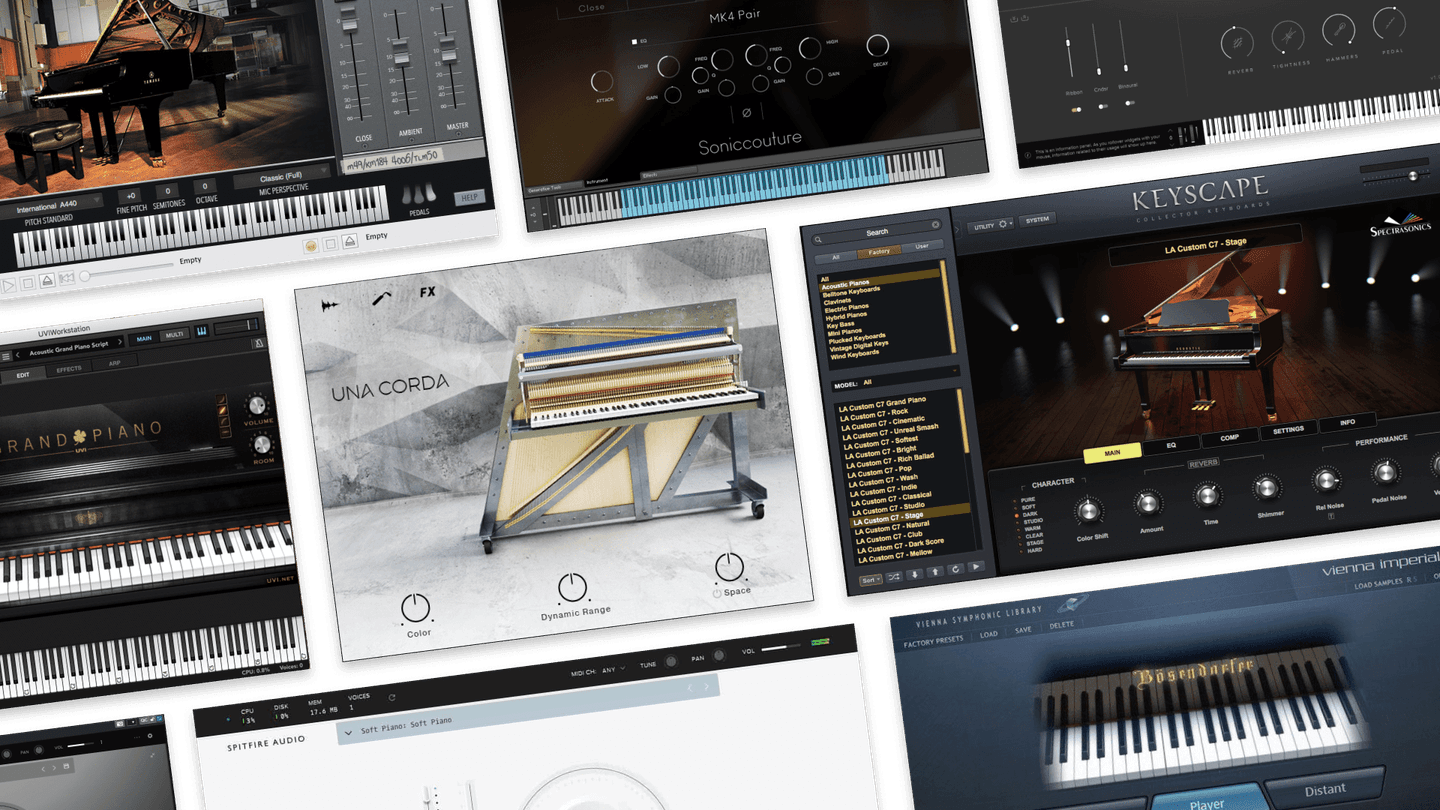
Task: Toggle the TUNE knob switch in Spitfire Audio
Action: click(671, 662)
